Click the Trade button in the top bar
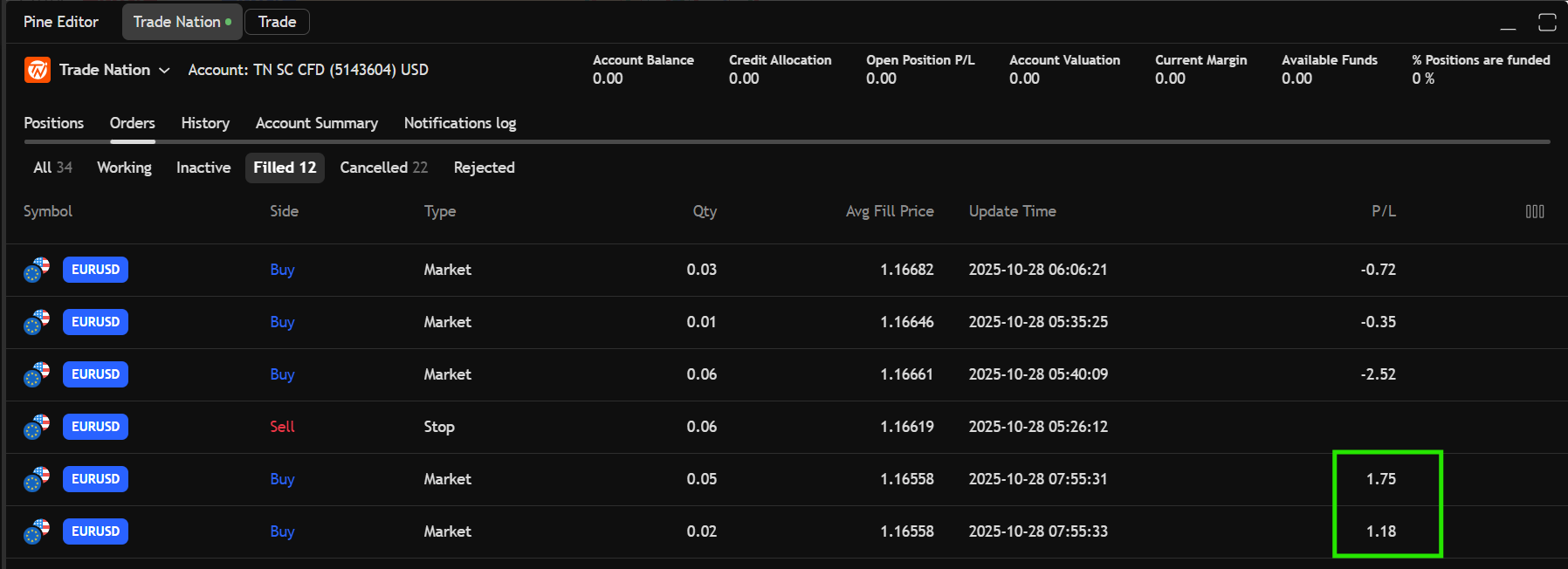Screen dimensions: 1568x569 point(277,22)
